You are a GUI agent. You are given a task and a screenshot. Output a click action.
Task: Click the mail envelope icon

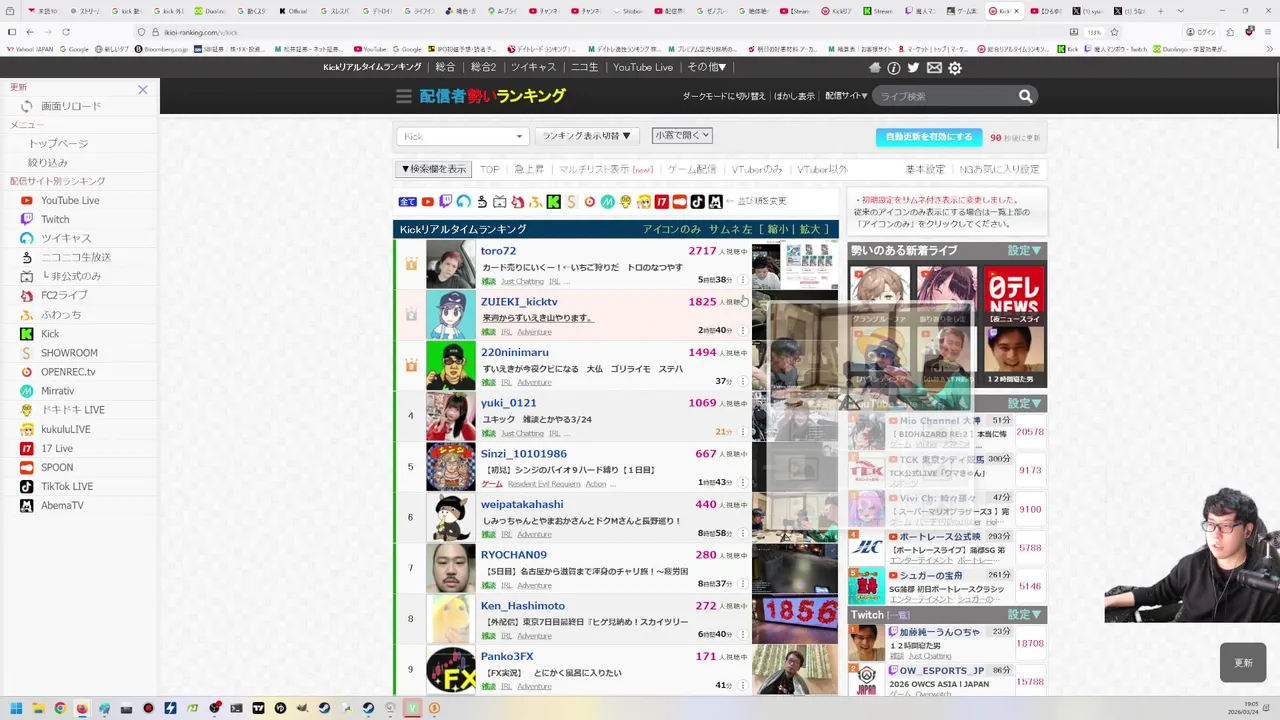point(934,68)
